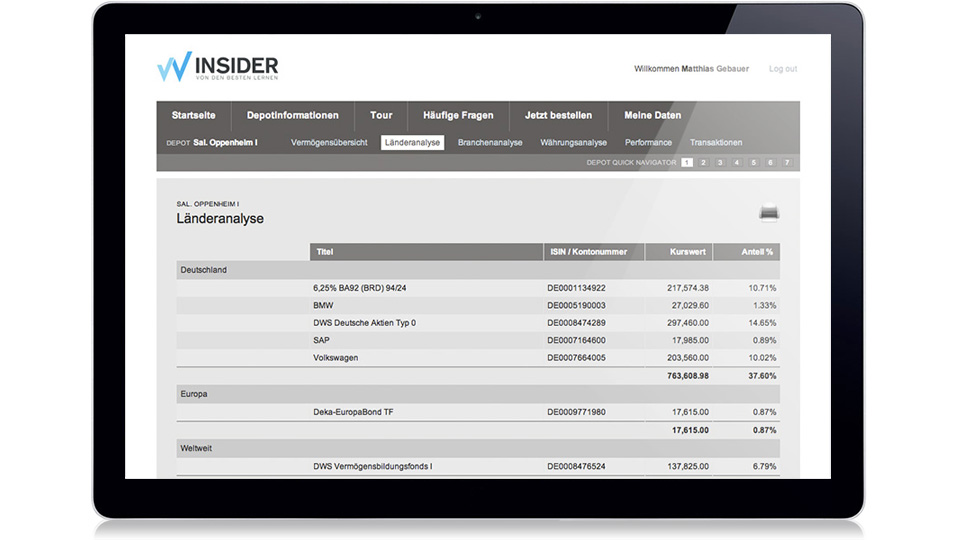
Task: Select depot 7 in quick navigator
Action: pyautogui.click(x=787, y=162)
